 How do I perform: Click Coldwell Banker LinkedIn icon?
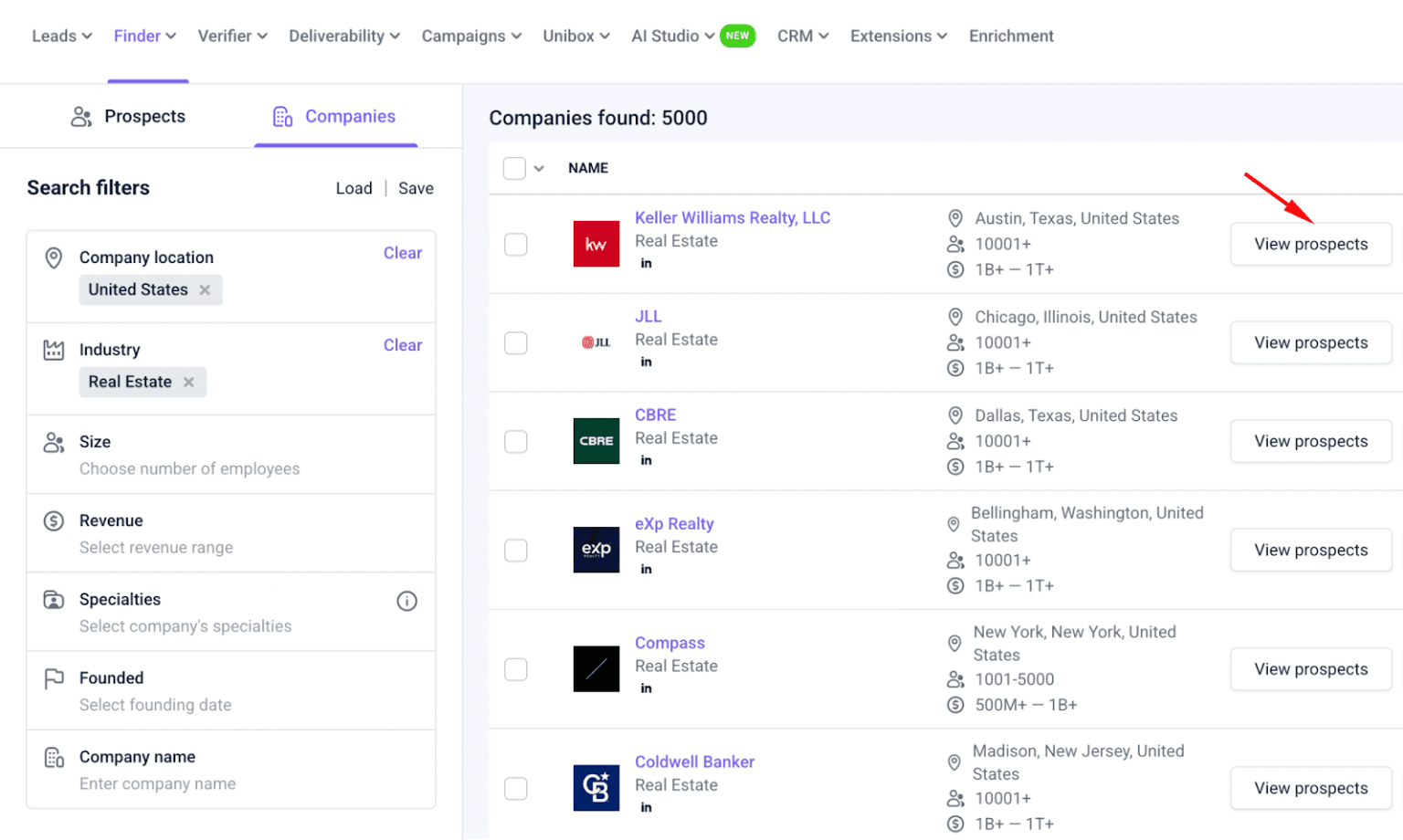coord(646,808)
